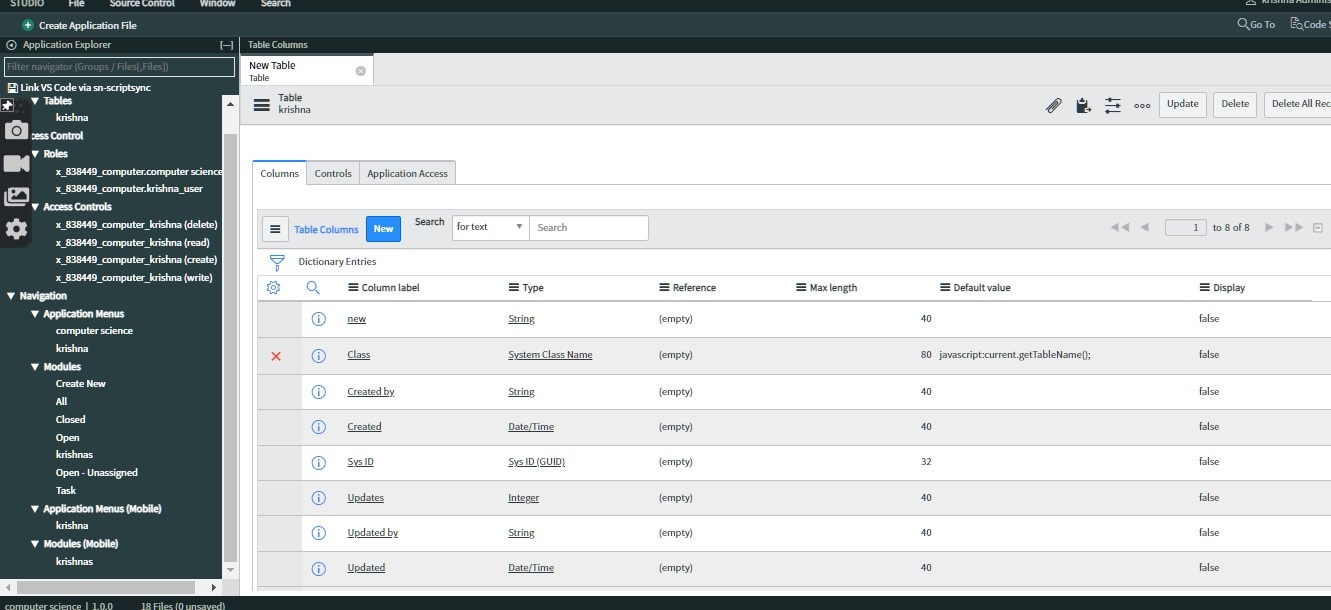Click the column search magnifier icon
Screen dimensions: 1331x610
pyautogui.click(x=313, y=288)
